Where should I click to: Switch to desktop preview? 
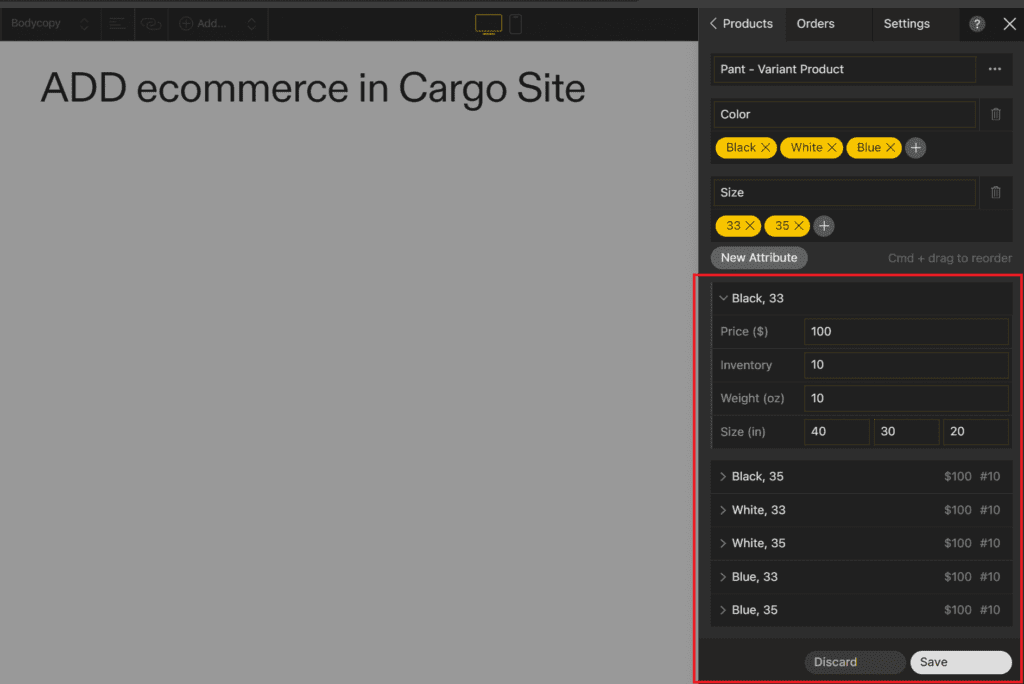click(488, 24)
